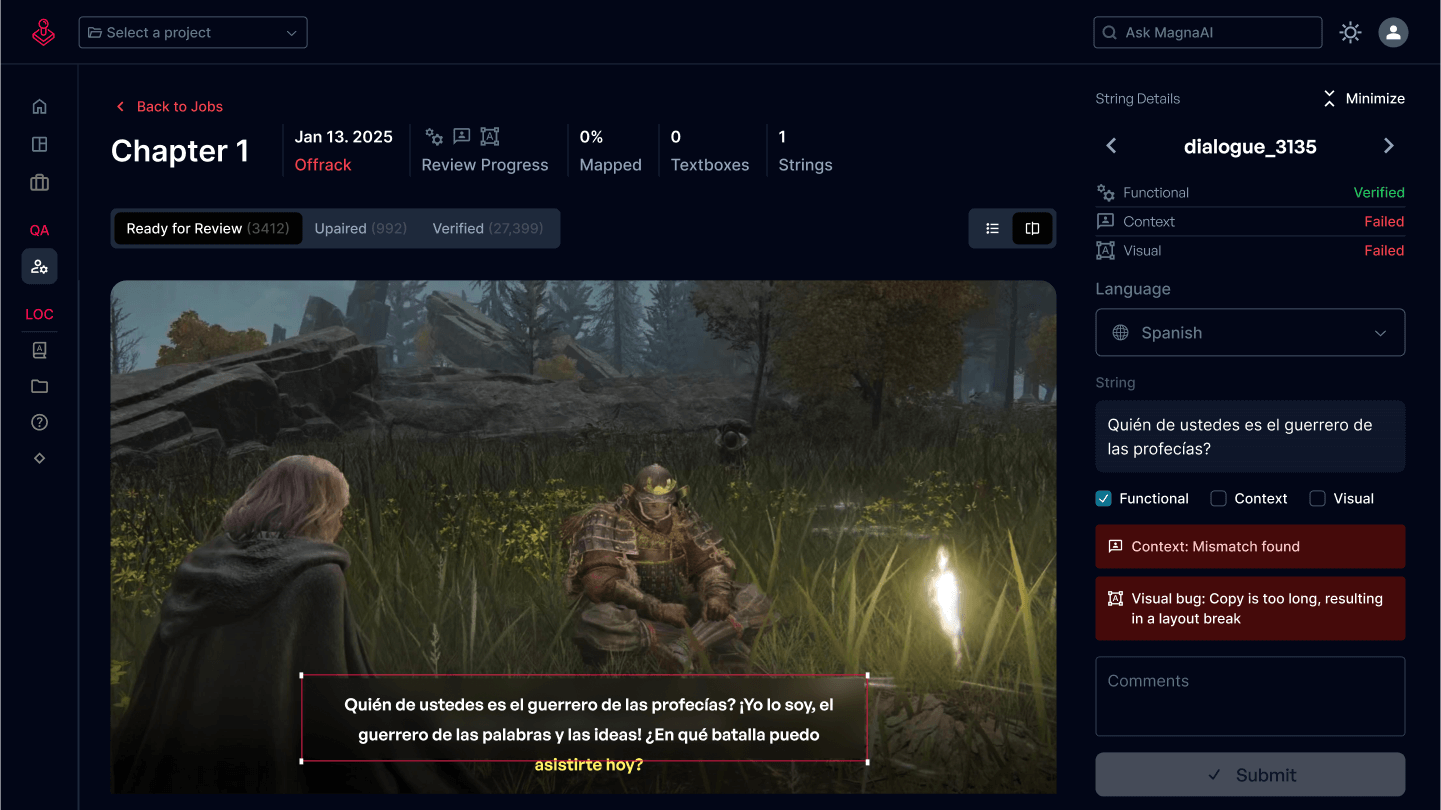
Task: Switch to list view layout icon
Action: pyautogui.click(x=992, y=228)
